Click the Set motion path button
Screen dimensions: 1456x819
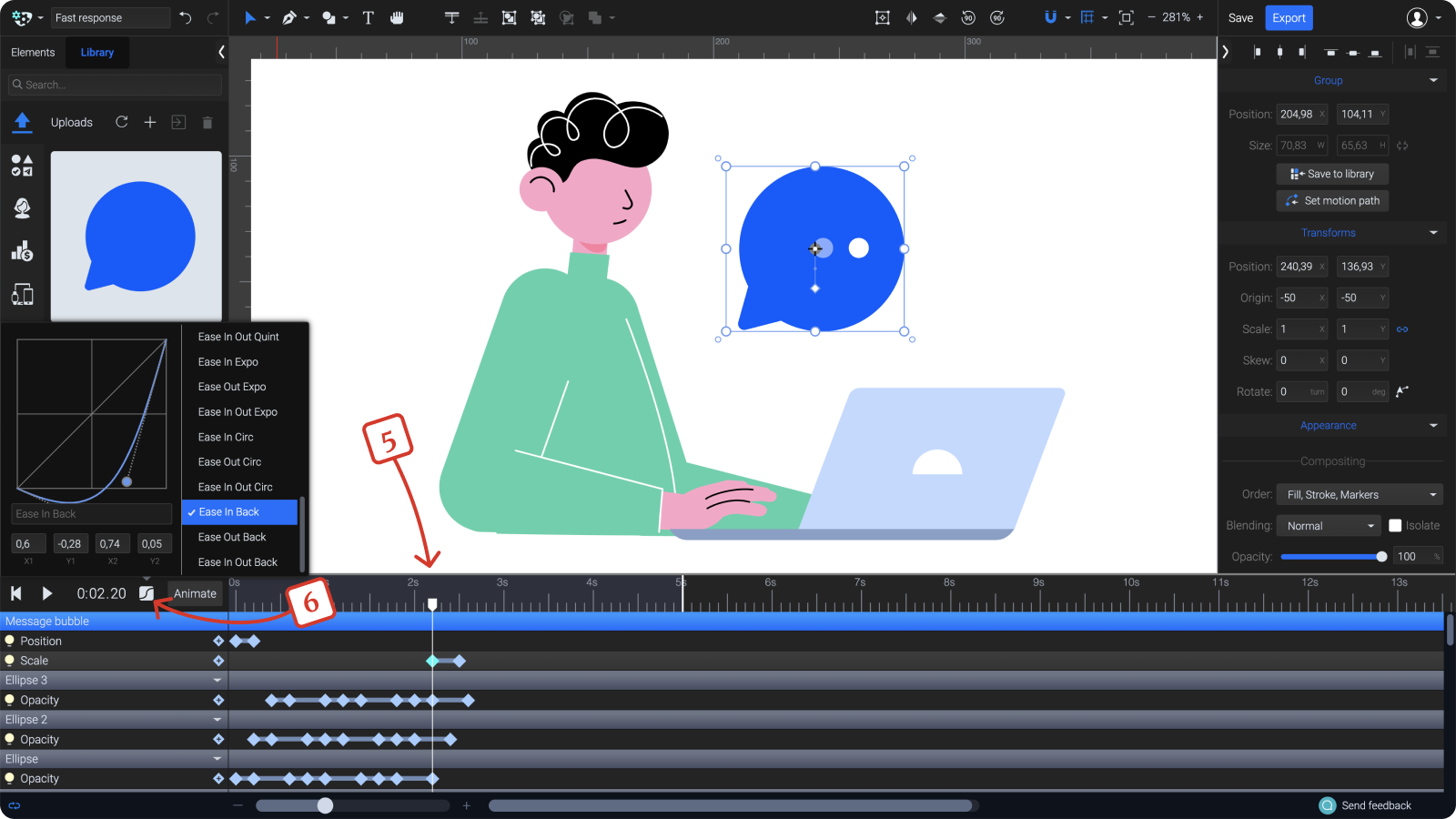(1332, 200)
